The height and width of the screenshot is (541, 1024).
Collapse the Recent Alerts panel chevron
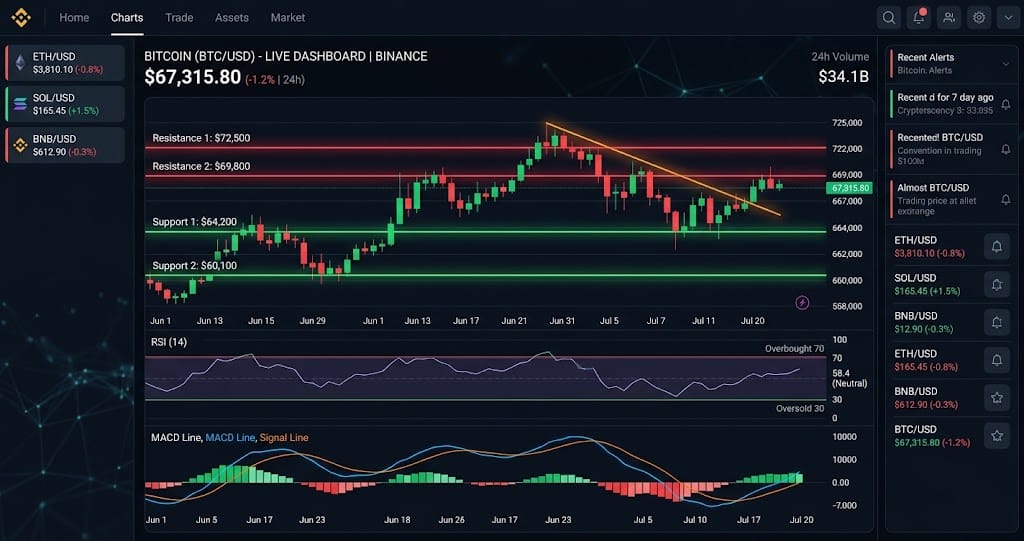(1006, 63)
